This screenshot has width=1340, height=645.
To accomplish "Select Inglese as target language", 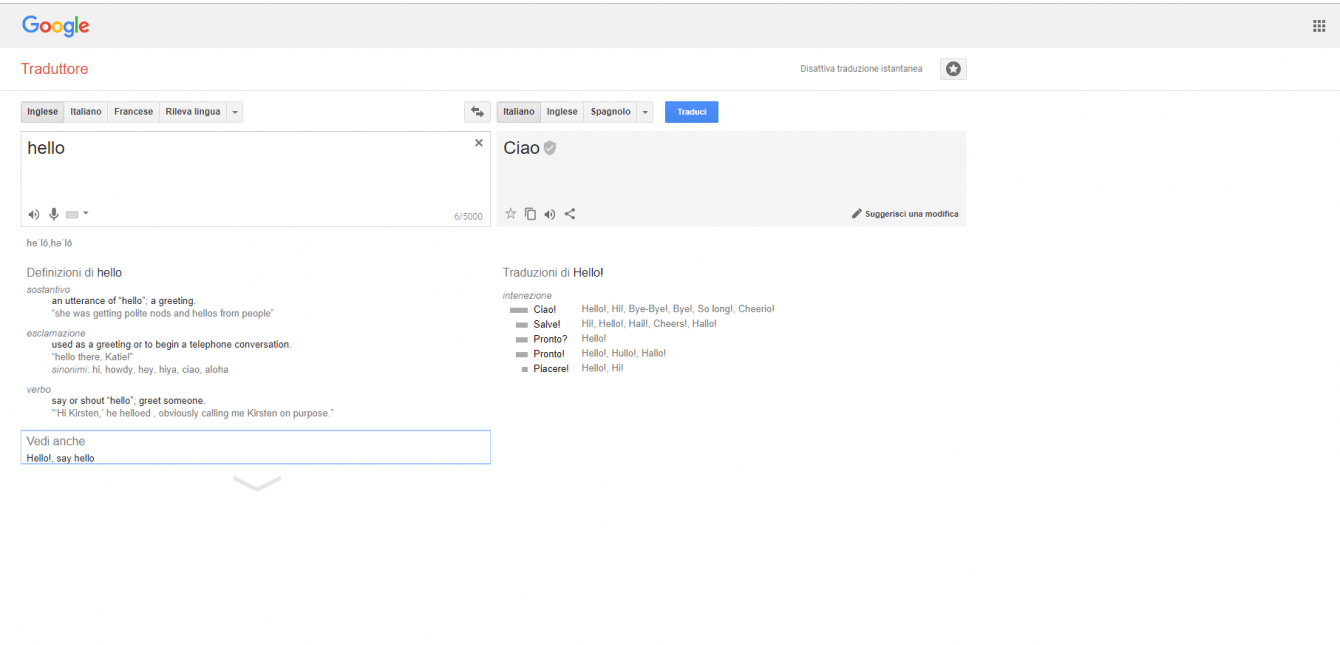I will [x=562, y=112].
